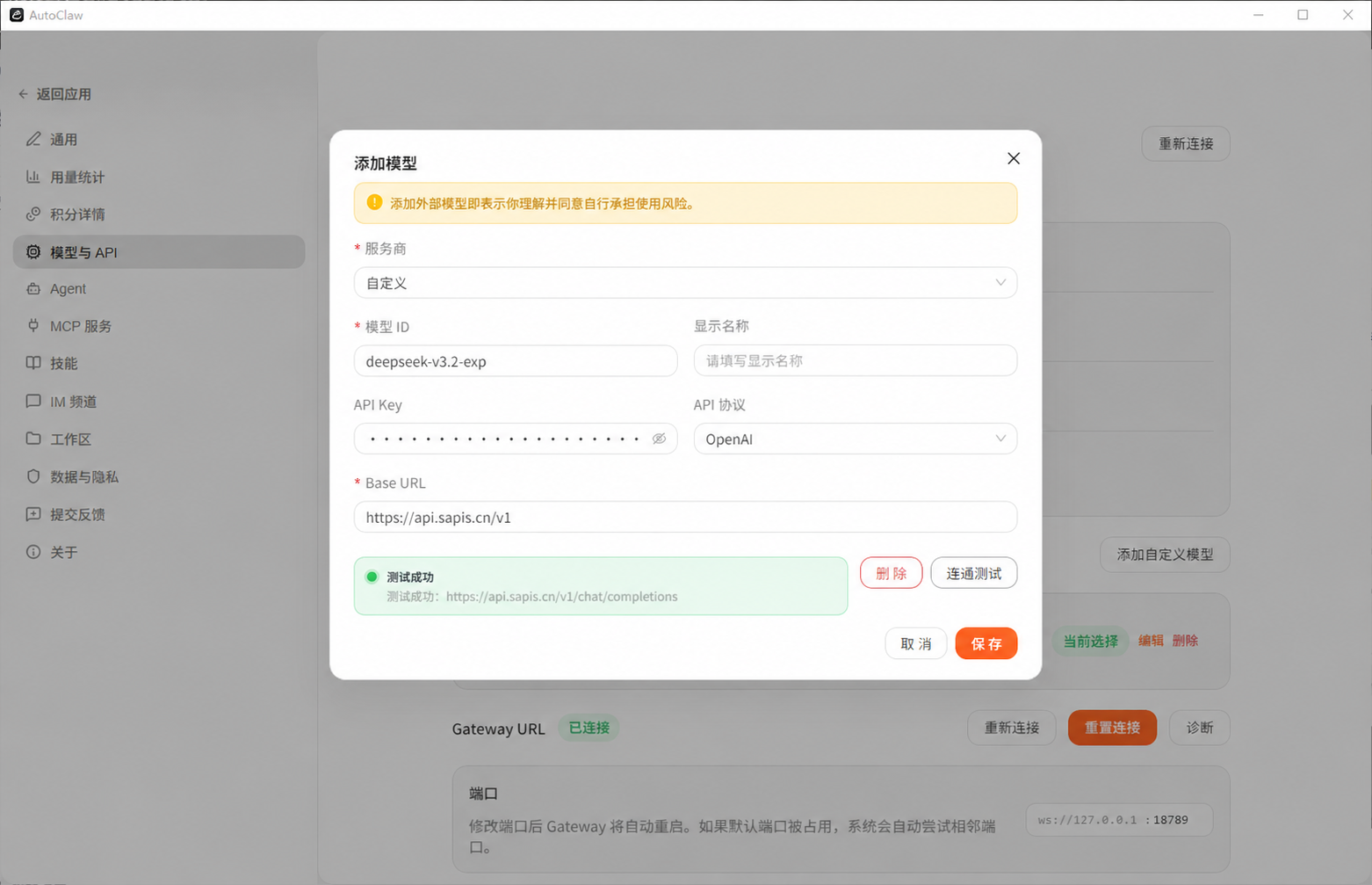
Task: Toggle API Key visibility eye icon
Action: (659, 439)
